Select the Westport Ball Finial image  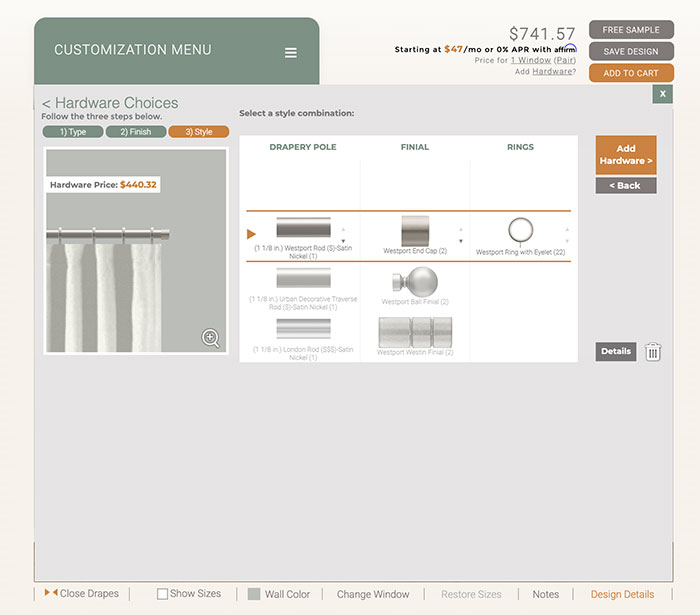pos(415,282)
